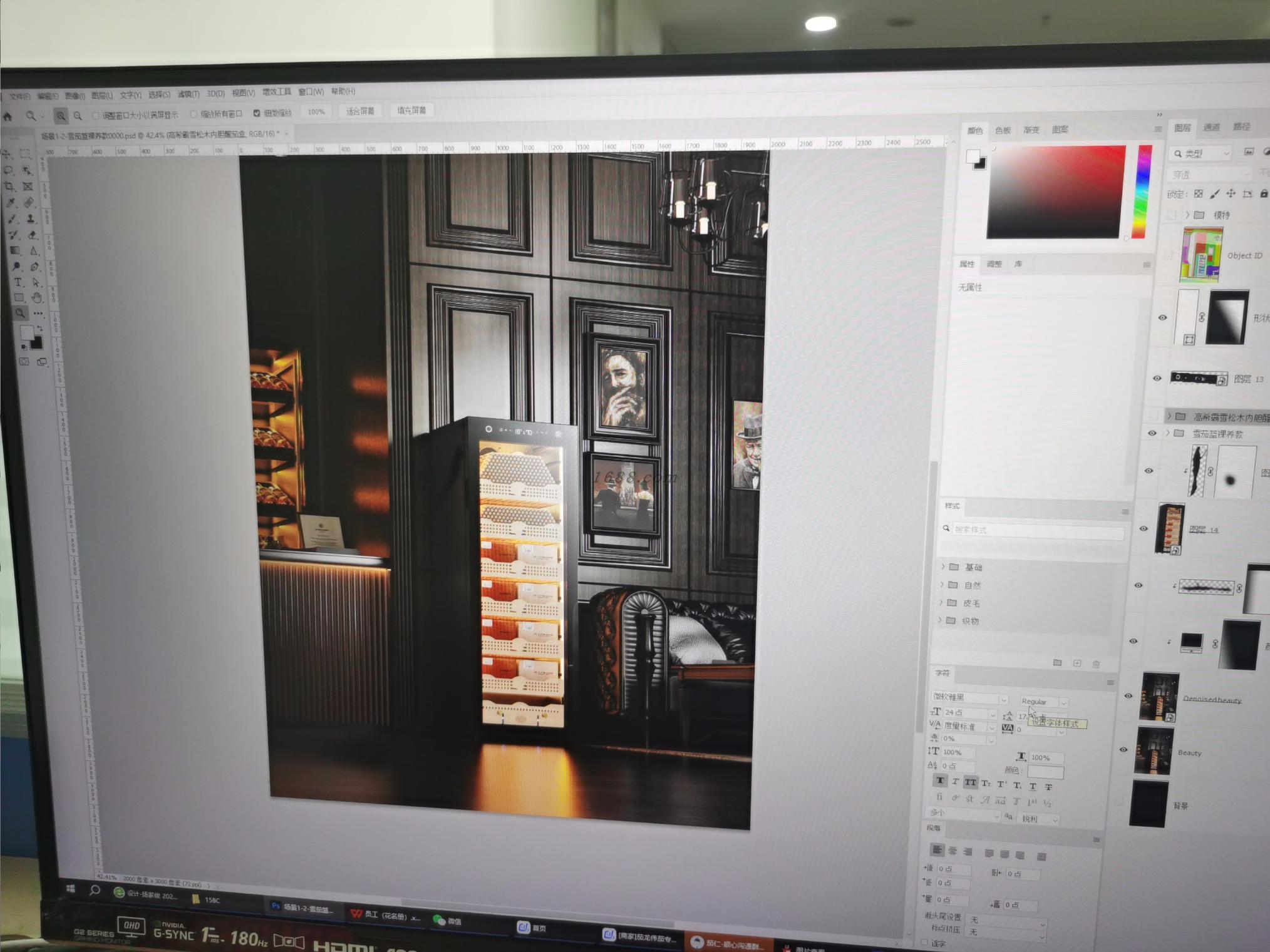The image size is (1270, 952).
Task: Hide the 图层 13 layer
Action: pos(1157,378)
